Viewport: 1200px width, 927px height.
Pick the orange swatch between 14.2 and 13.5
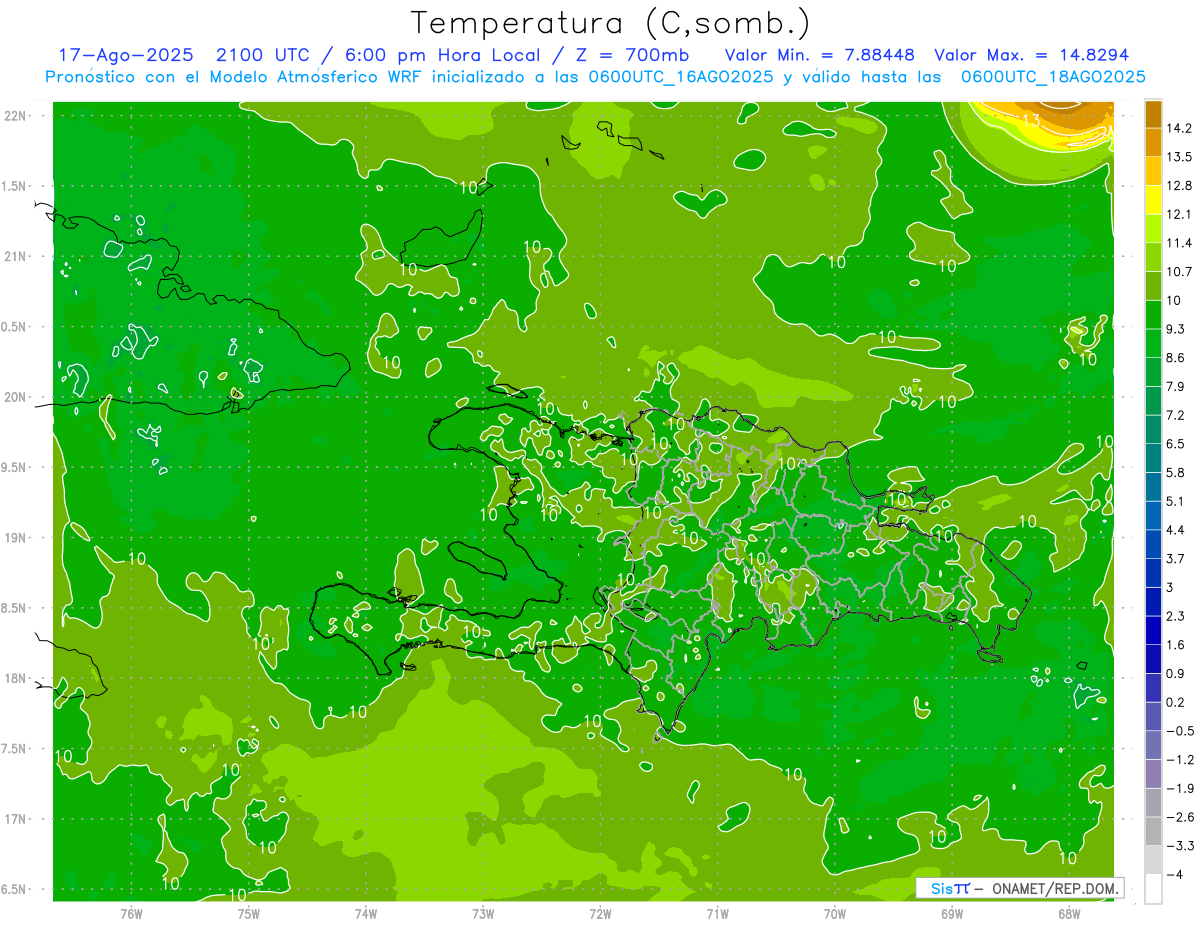(1153, 143)
